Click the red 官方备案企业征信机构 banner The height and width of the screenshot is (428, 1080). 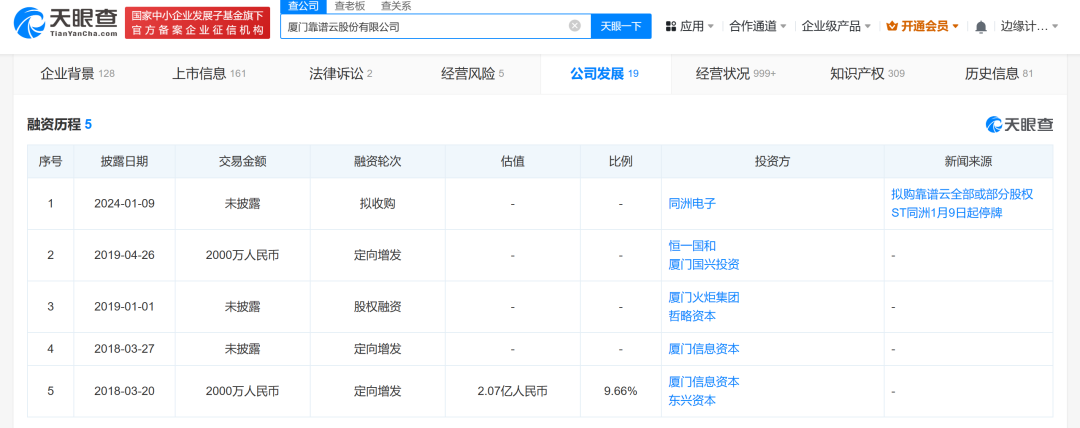click(x=198, y=23)
